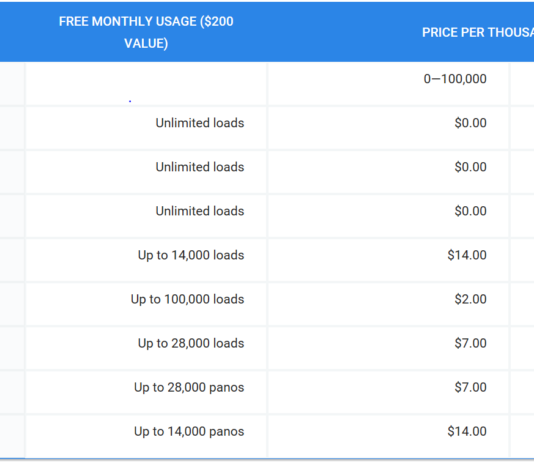The height and width of the screenshot is (462, 534).
Task: Click the first $0.00 price cell
Action: coord(388,128)
